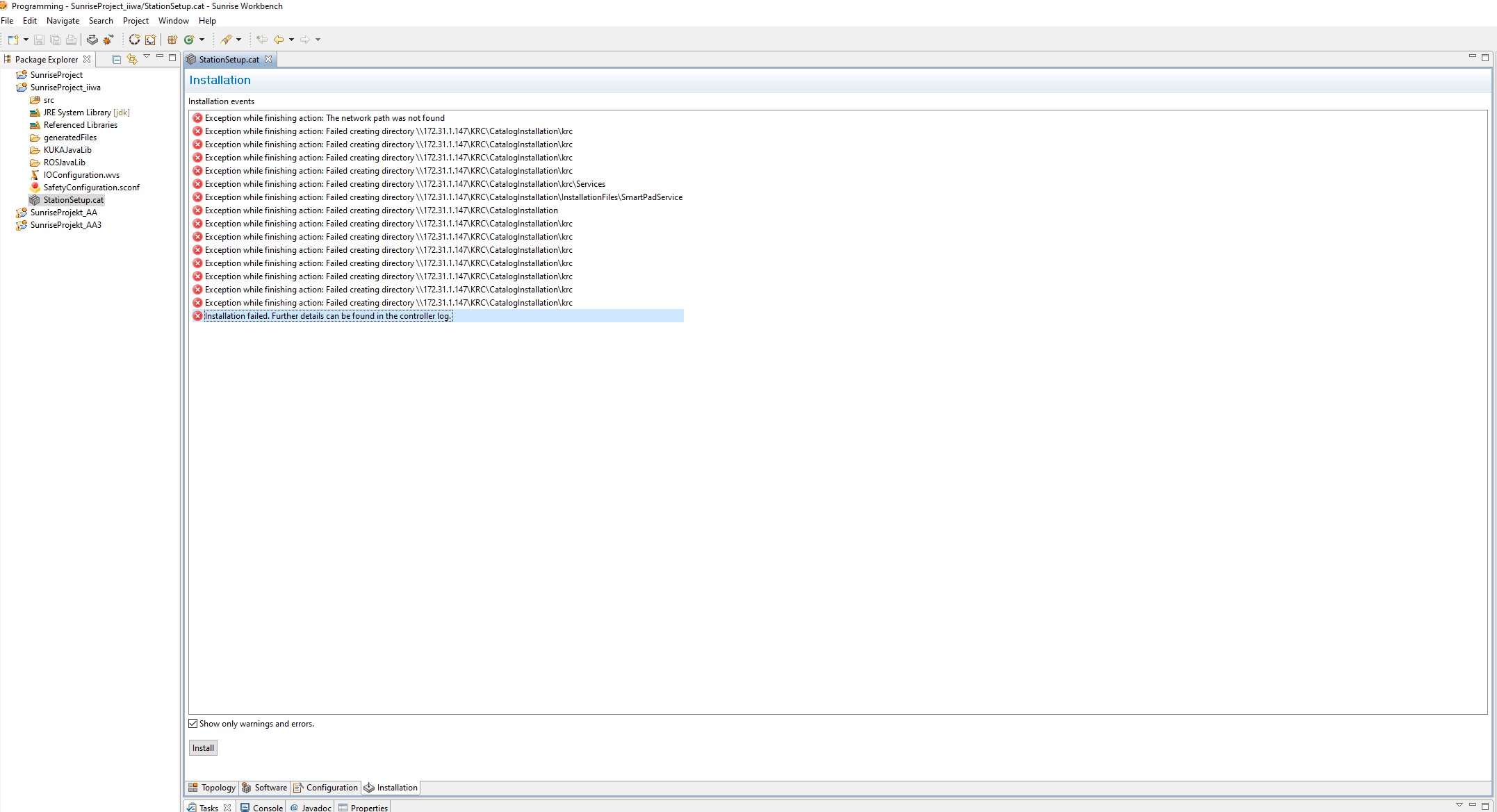Uncheck Show only warnings and errors

click(193, 723)
